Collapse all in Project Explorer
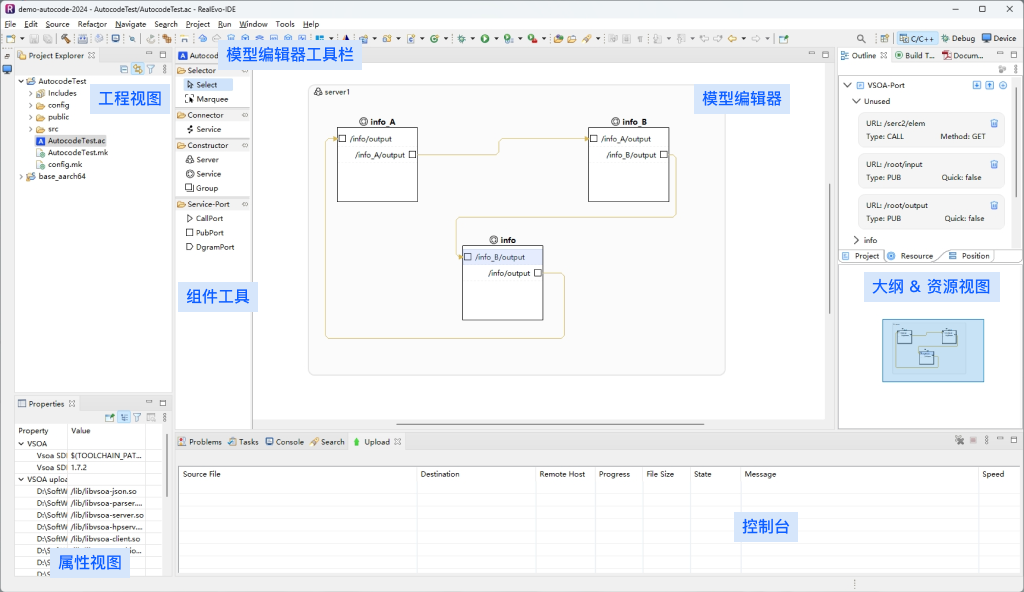1024x592 pixels. tap(124, 69)
